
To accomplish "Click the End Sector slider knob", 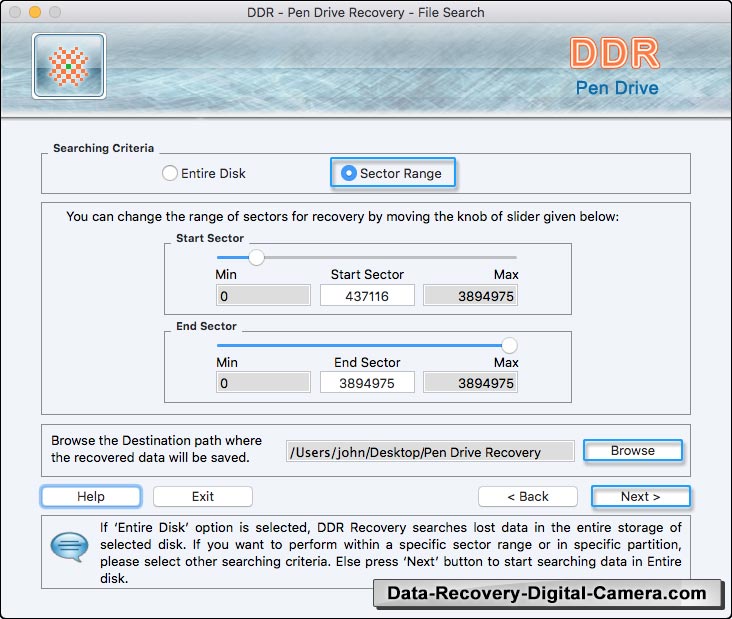I will click(x=509, y=345).
